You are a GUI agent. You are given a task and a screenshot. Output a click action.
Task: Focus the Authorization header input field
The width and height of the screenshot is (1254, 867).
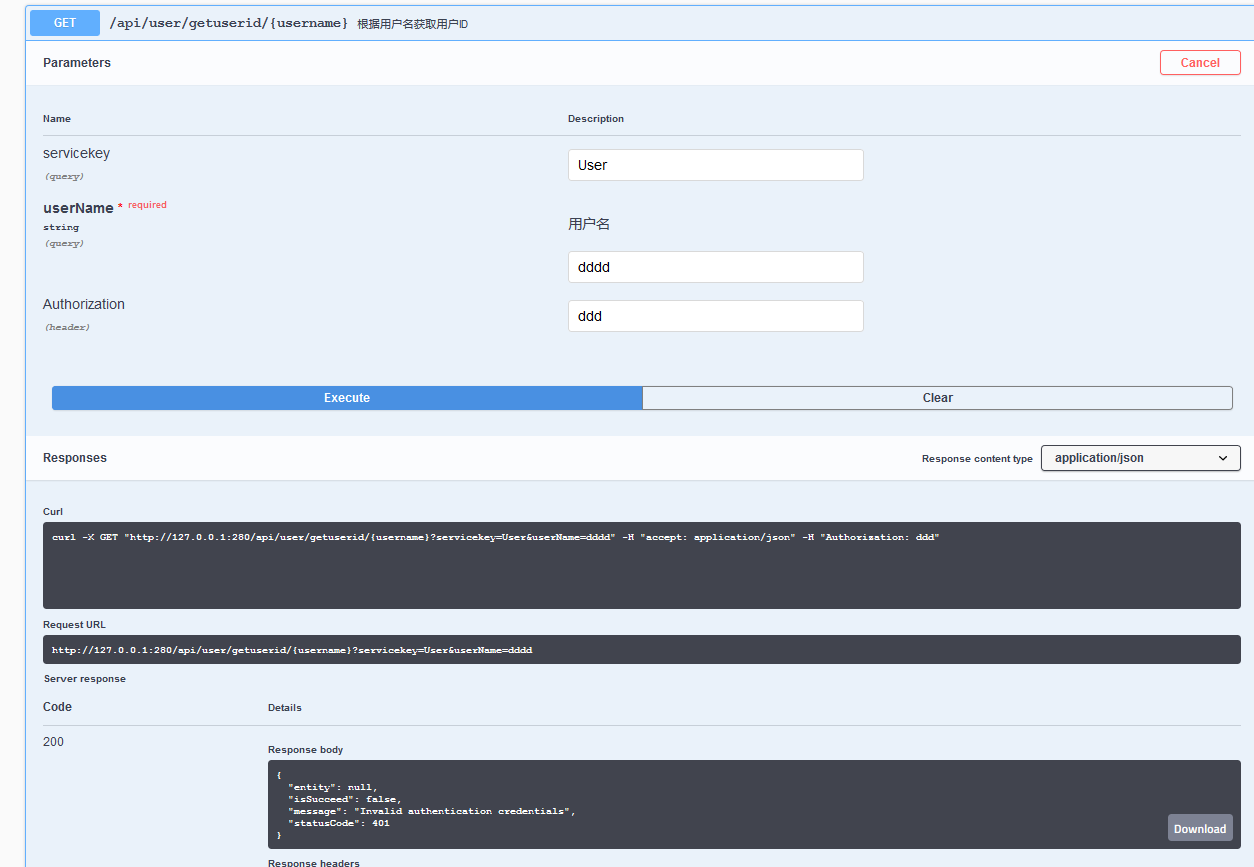coord(716,316)
